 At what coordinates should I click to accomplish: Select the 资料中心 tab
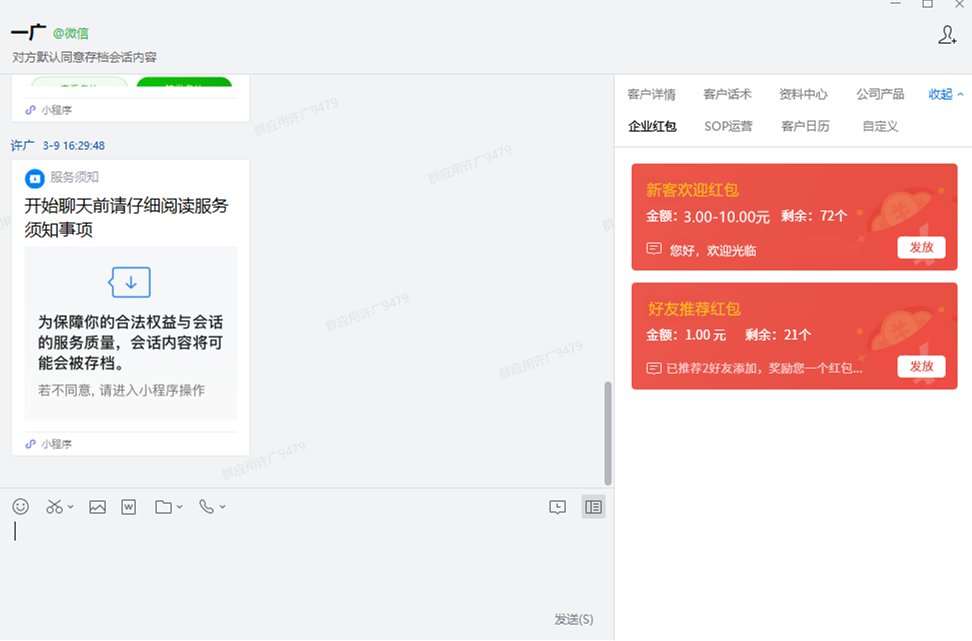point(803,94)
